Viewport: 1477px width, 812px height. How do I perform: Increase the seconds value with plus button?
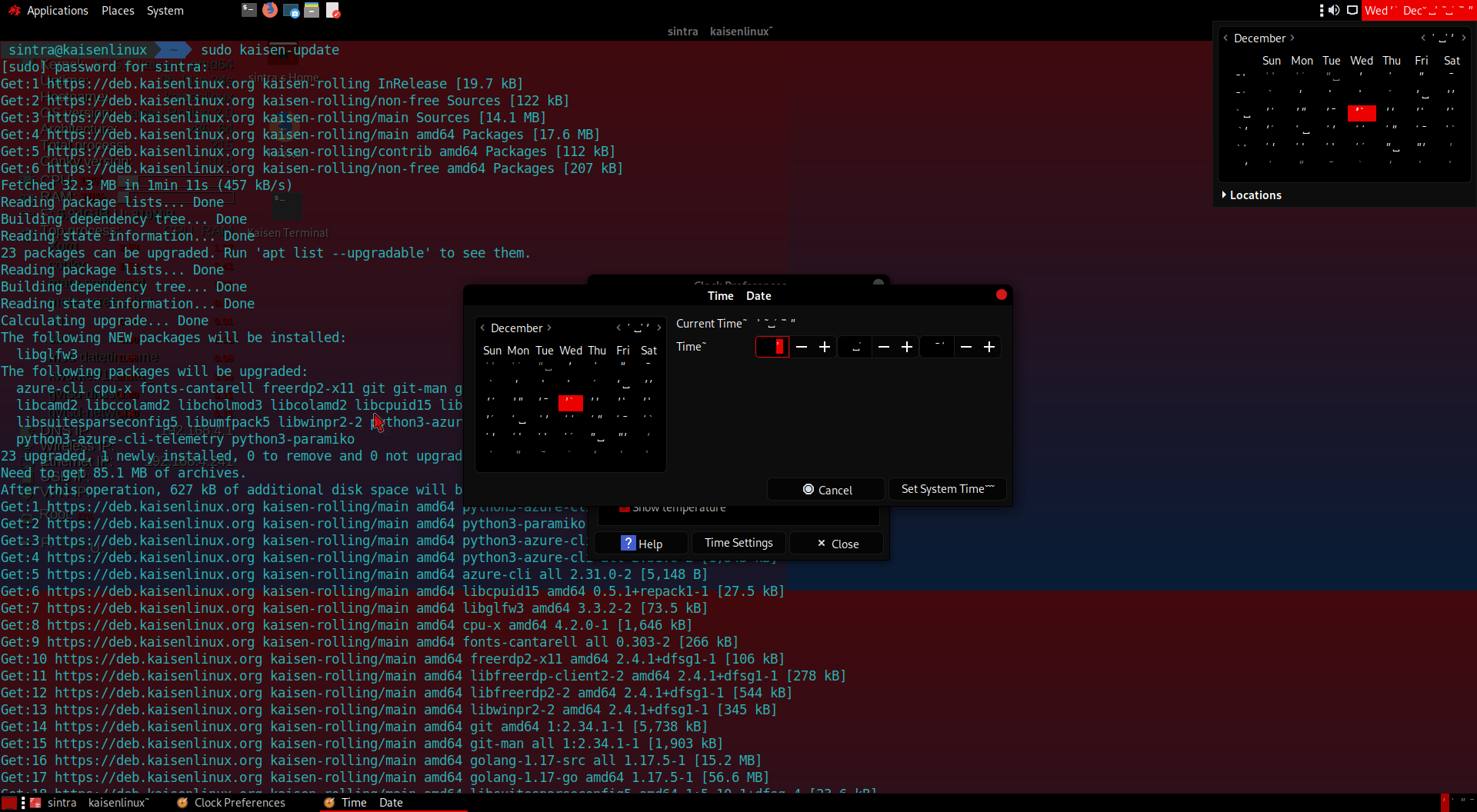pyautogui.click(x=989, y=347)
